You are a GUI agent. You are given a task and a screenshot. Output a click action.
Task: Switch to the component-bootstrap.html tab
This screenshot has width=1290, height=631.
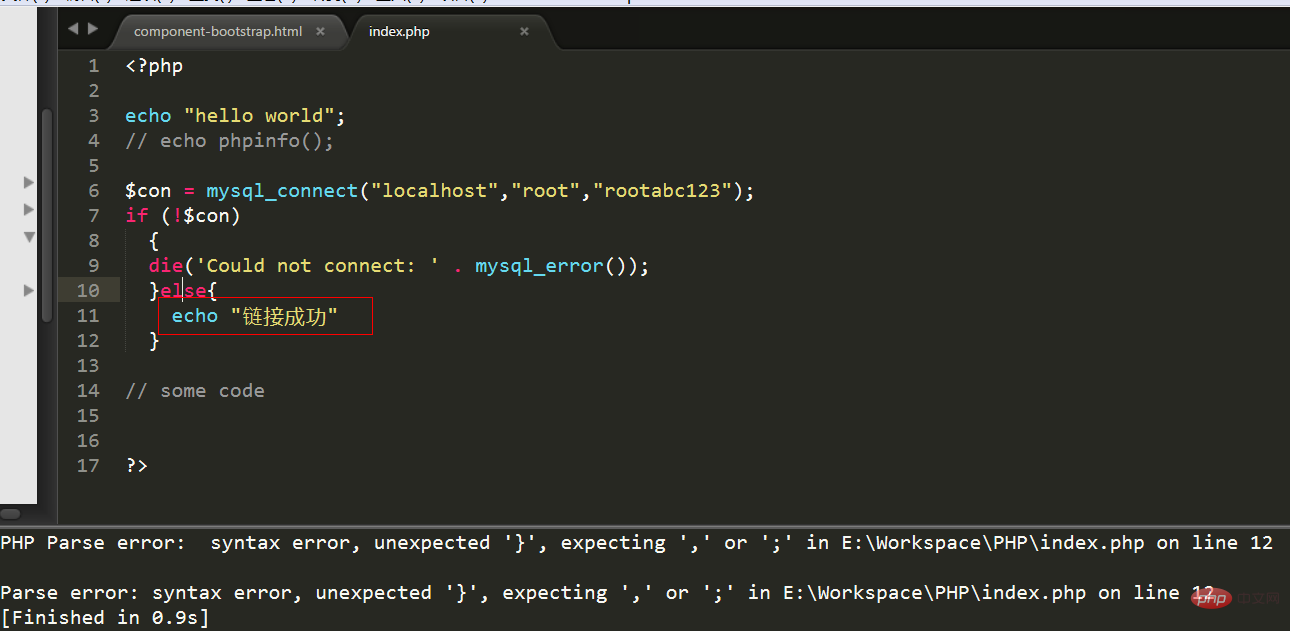pyautogui.click(x=218, y=31)
